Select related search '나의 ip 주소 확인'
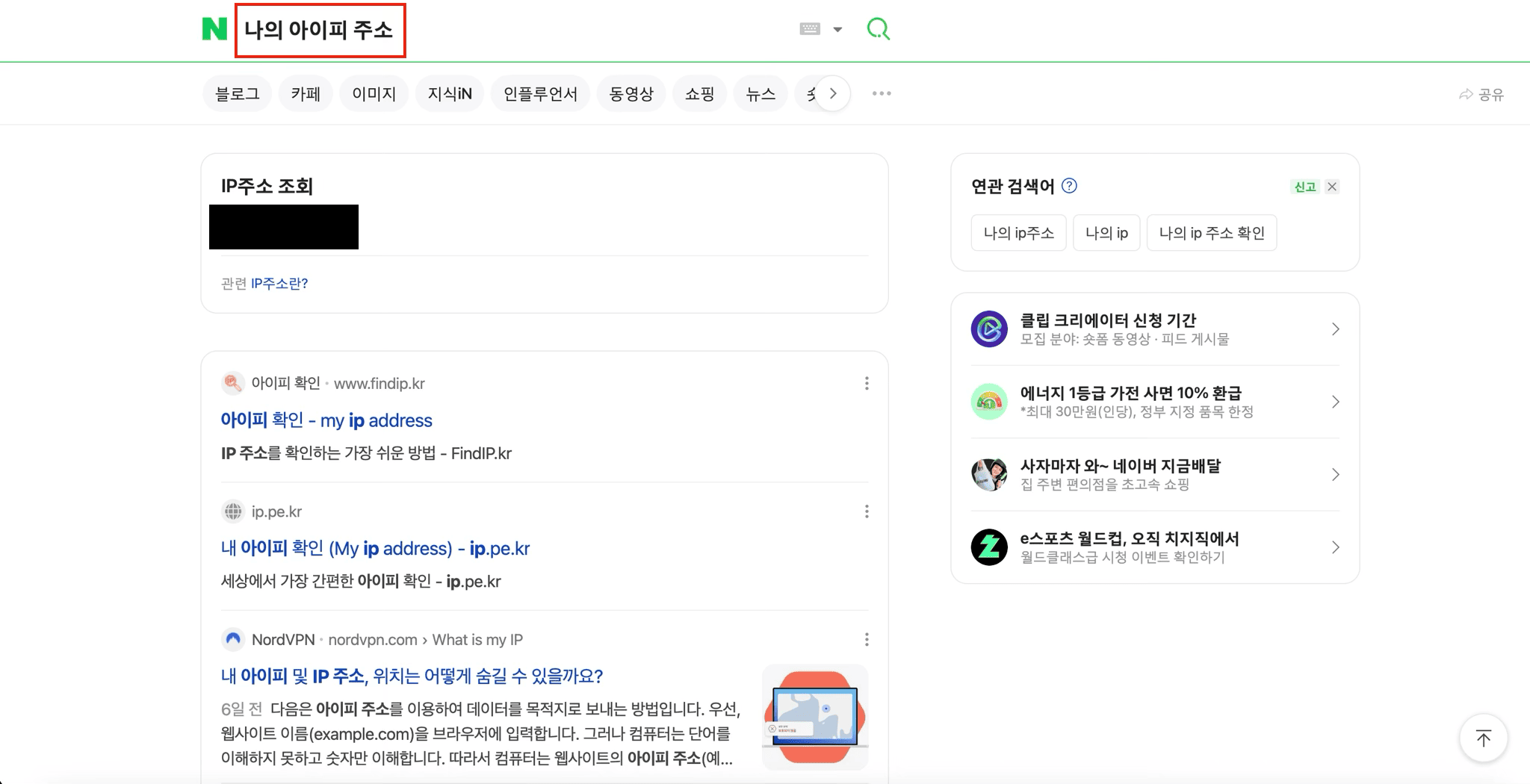 tap(1211, 233)
